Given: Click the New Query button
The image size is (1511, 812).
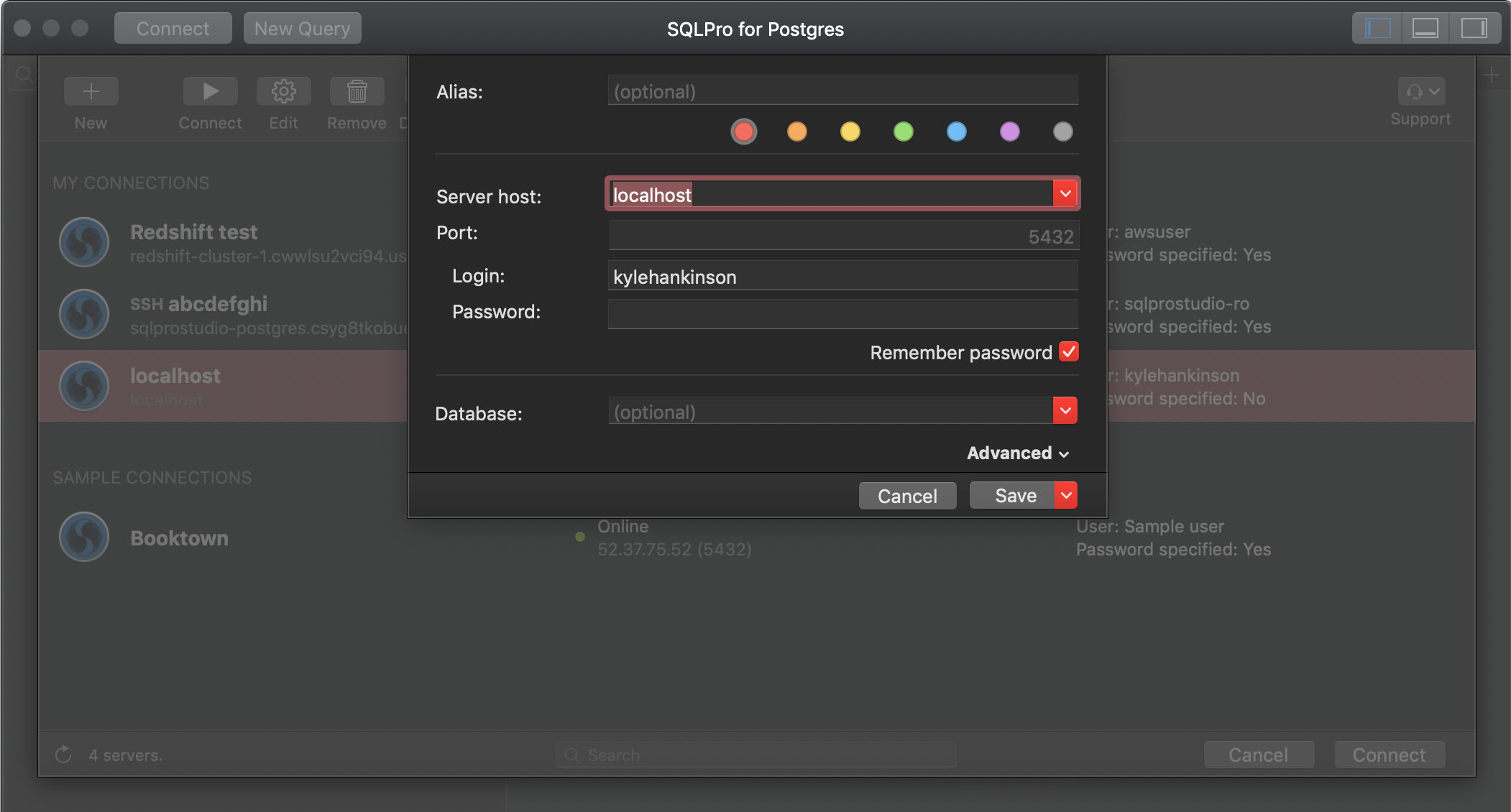Looking at the screenshot, I should (302, 28).
